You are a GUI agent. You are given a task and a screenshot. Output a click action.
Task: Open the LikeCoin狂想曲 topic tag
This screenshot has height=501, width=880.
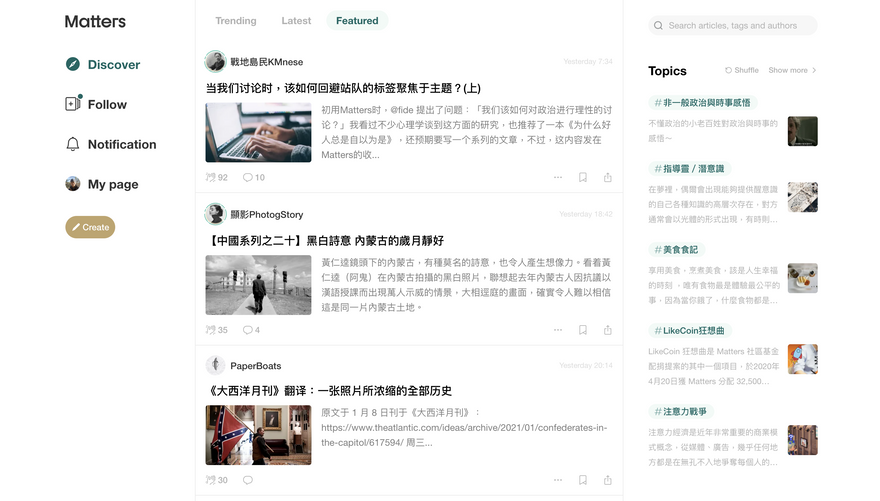click(690, 331)
